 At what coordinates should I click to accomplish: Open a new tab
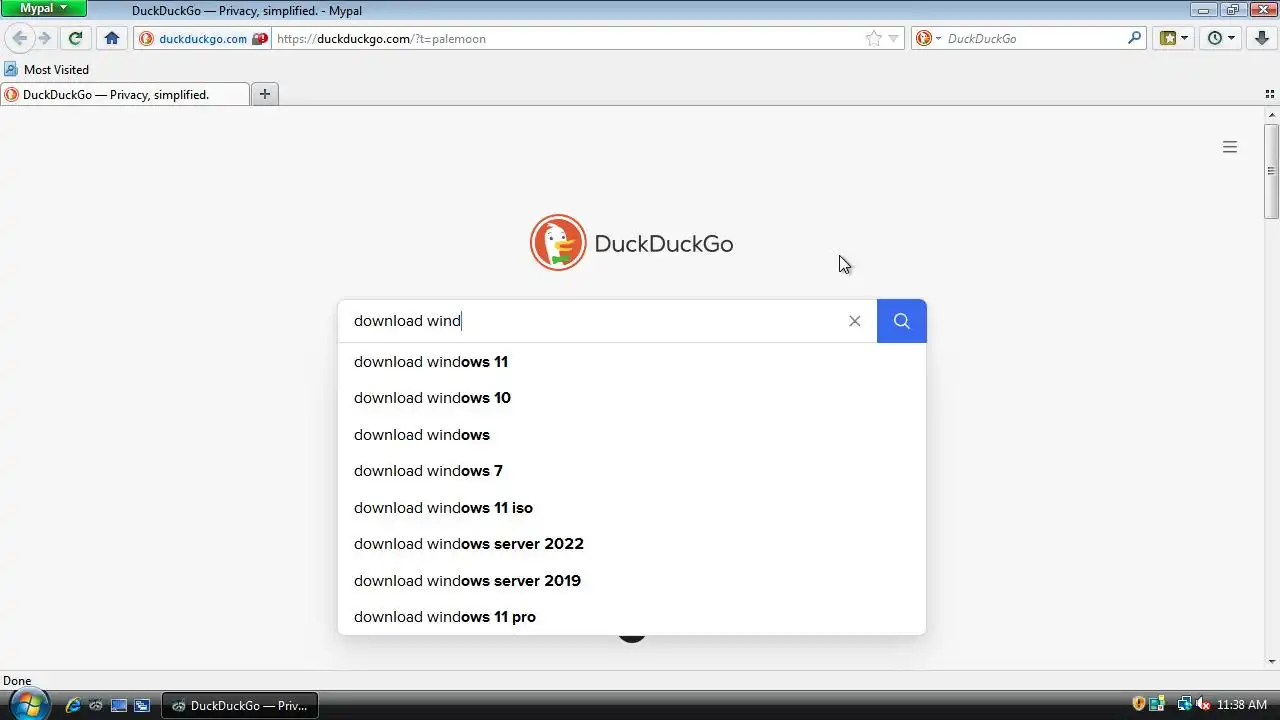click(x=265, y=94)
